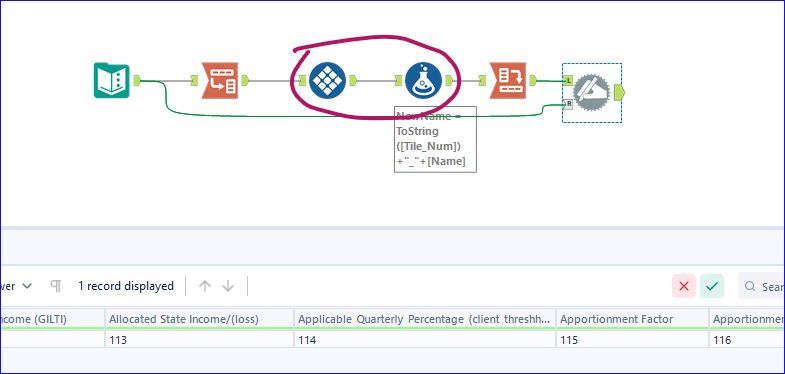The image size is (785, 374).
Task: Click the Applicable Quarterly Percentage column header
Action: 425,319
